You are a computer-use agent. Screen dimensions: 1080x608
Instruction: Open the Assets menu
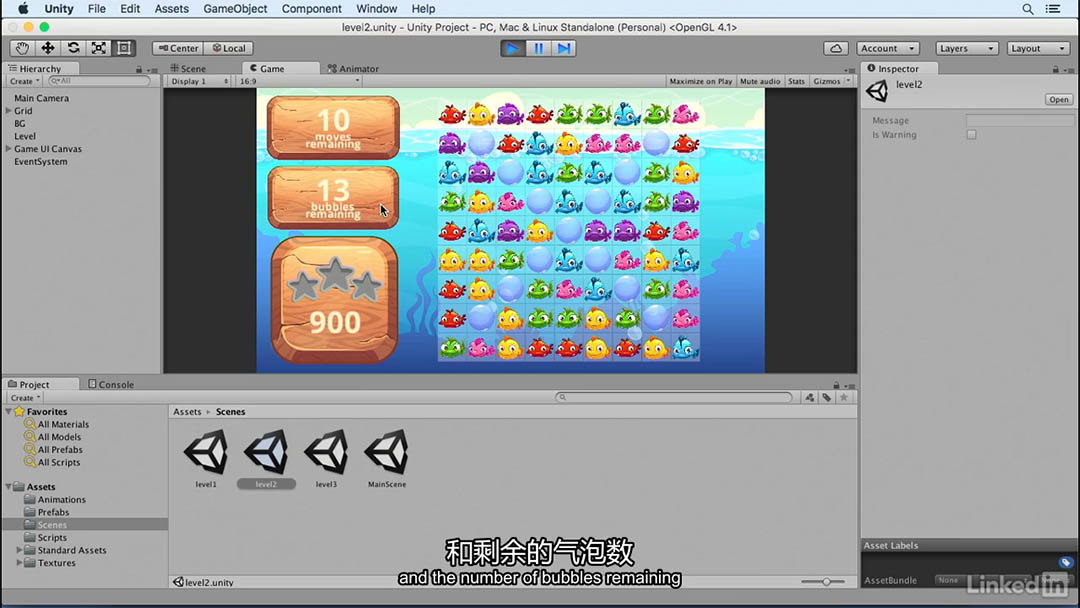click(172, 9)
